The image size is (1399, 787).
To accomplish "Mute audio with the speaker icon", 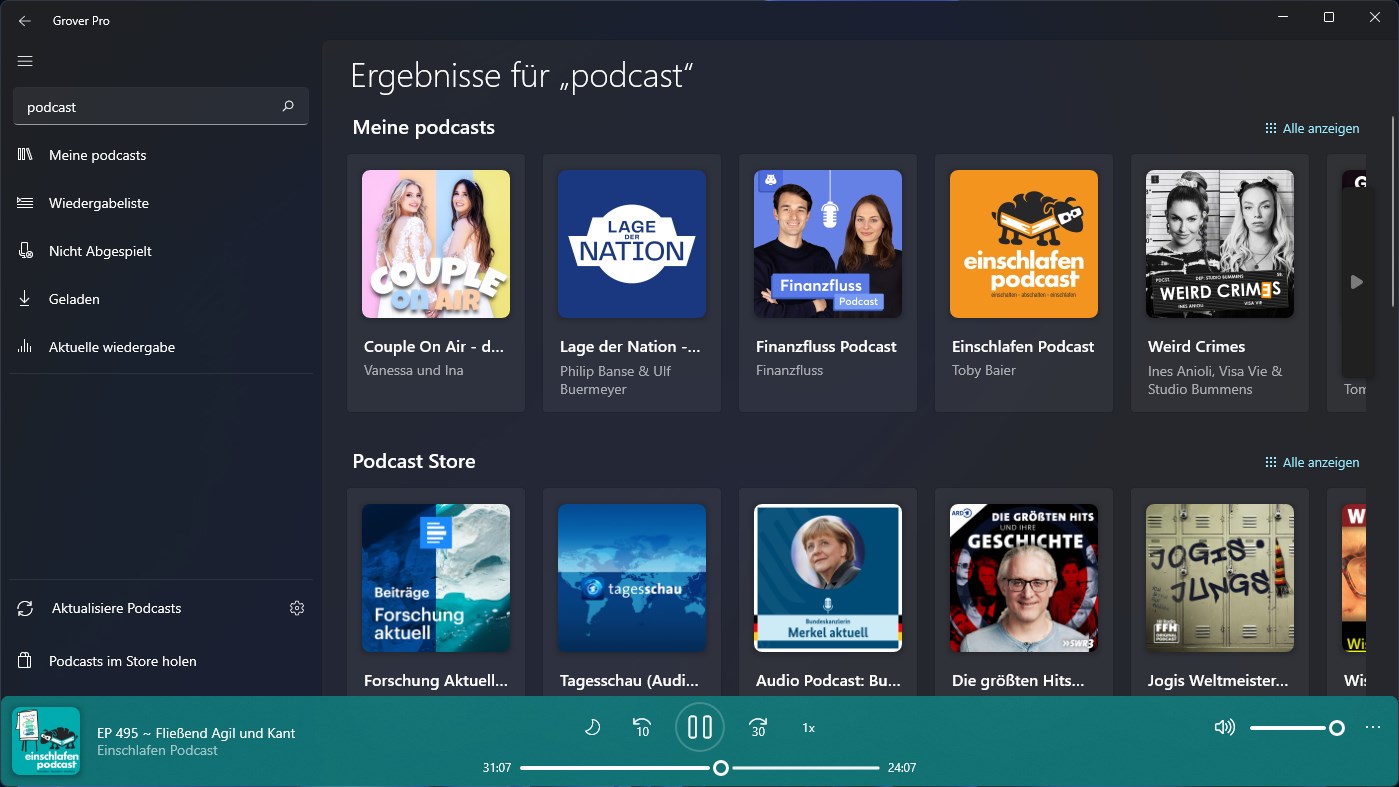I will click(1225, 727).
